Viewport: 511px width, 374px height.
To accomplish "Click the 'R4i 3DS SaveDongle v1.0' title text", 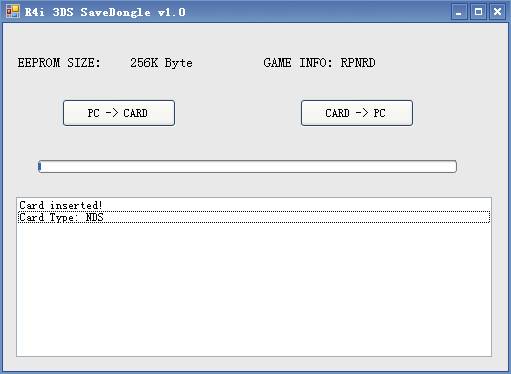I will point(105,12).
